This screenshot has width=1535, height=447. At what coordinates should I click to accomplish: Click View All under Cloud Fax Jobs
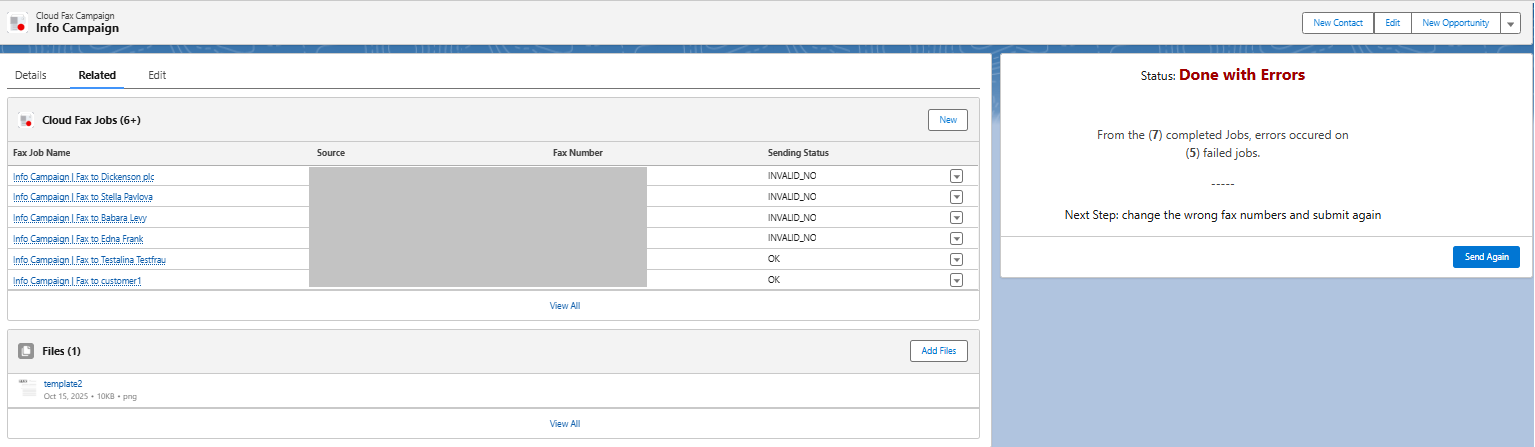[x=564, y=306]
